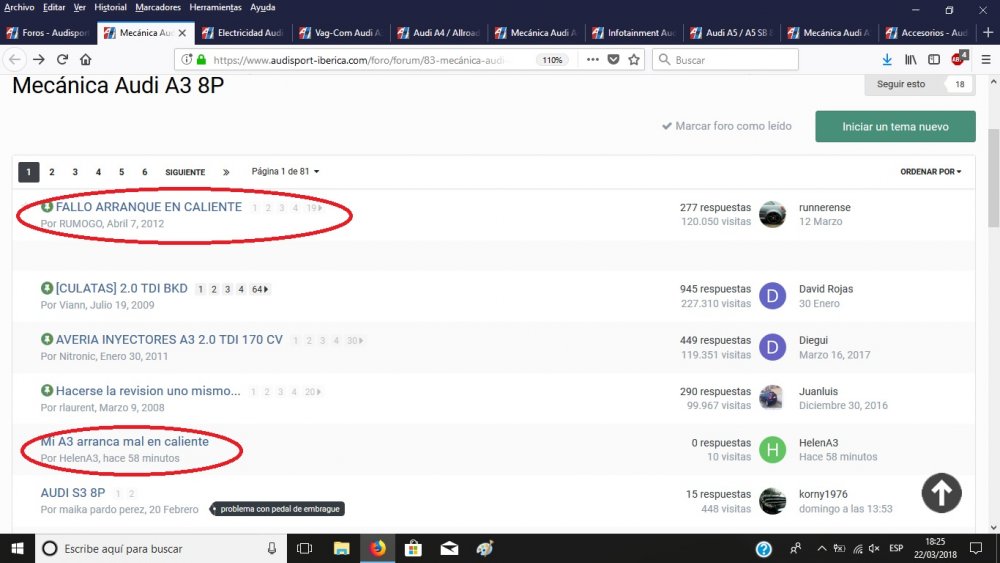Open the Historial menu
Viewport: 1000px width, 563px height.
point(110,8)
